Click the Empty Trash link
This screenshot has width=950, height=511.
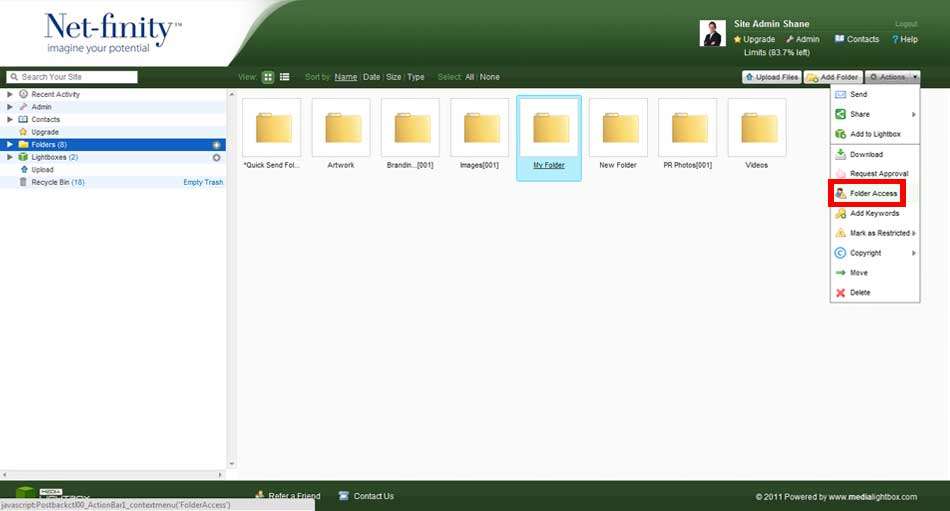point(203,182)
